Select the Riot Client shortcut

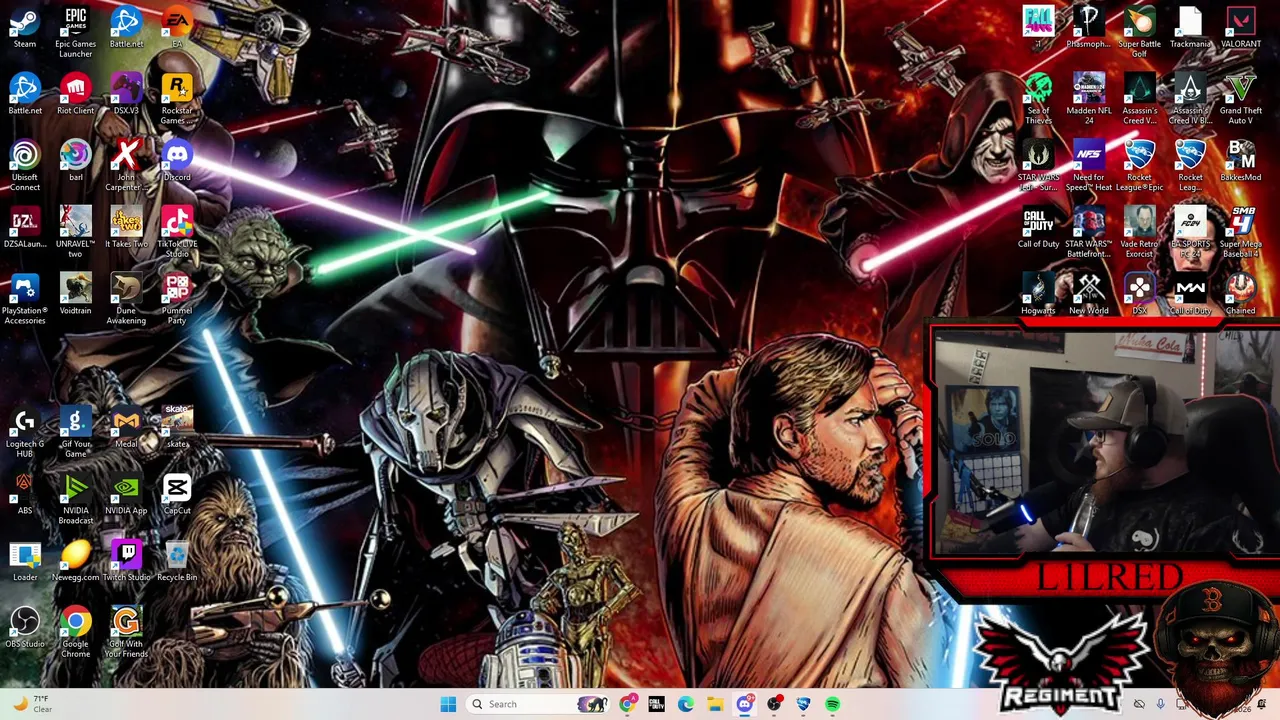[75, 95]
